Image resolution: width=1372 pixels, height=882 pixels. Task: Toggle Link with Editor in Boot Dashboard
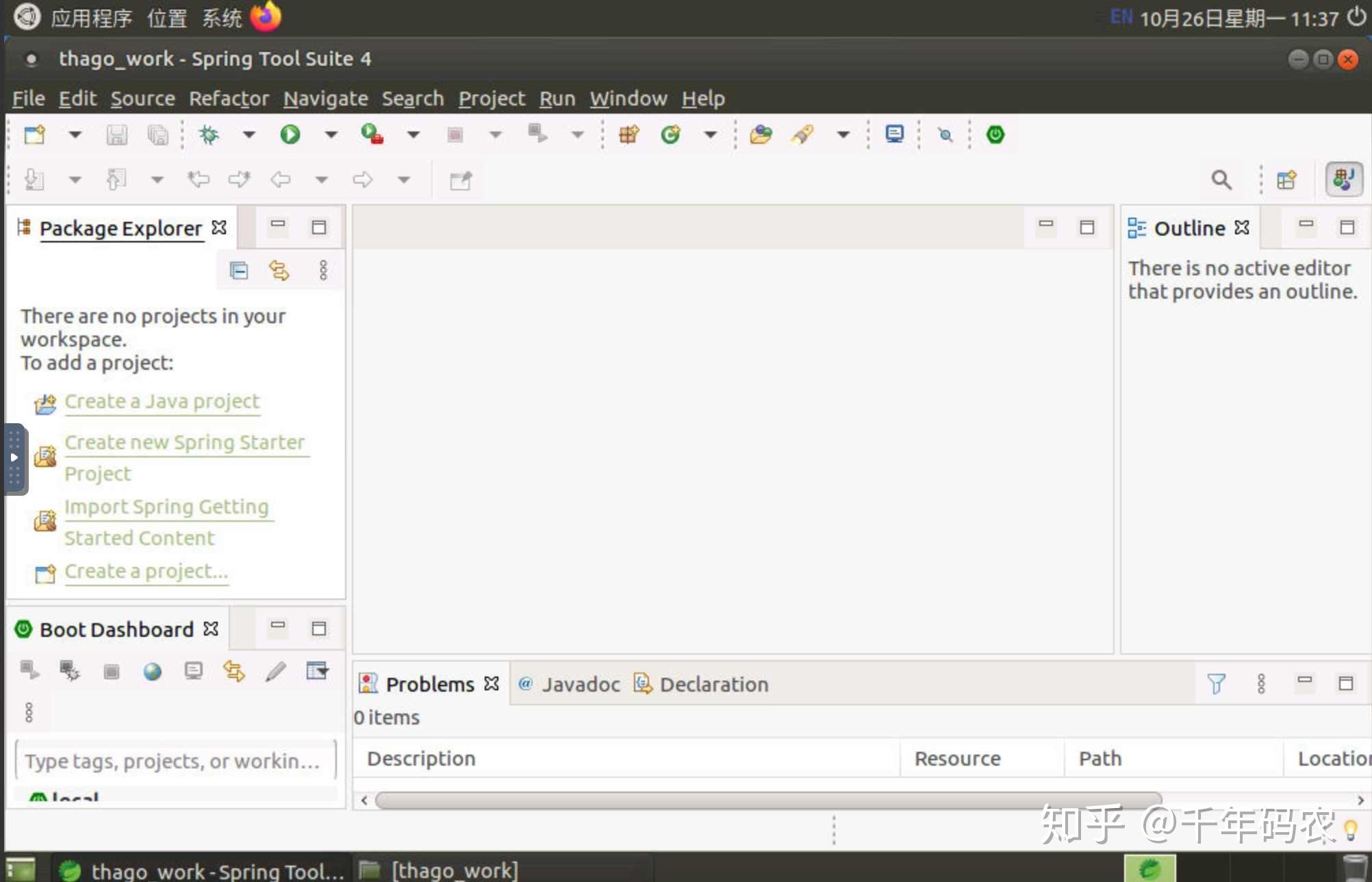[233, 671]
